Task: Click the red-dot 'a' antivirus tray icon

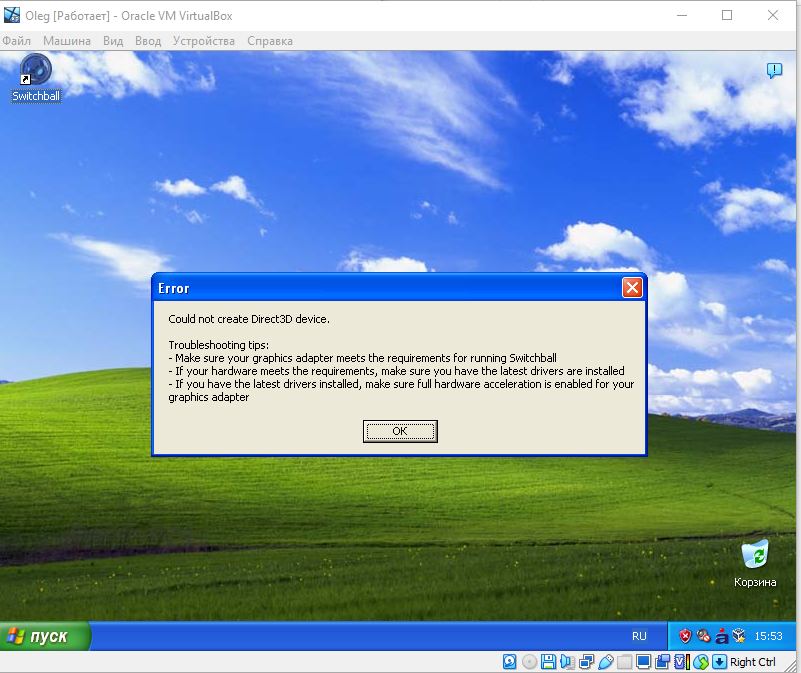Action: click(x=721, y=636)
